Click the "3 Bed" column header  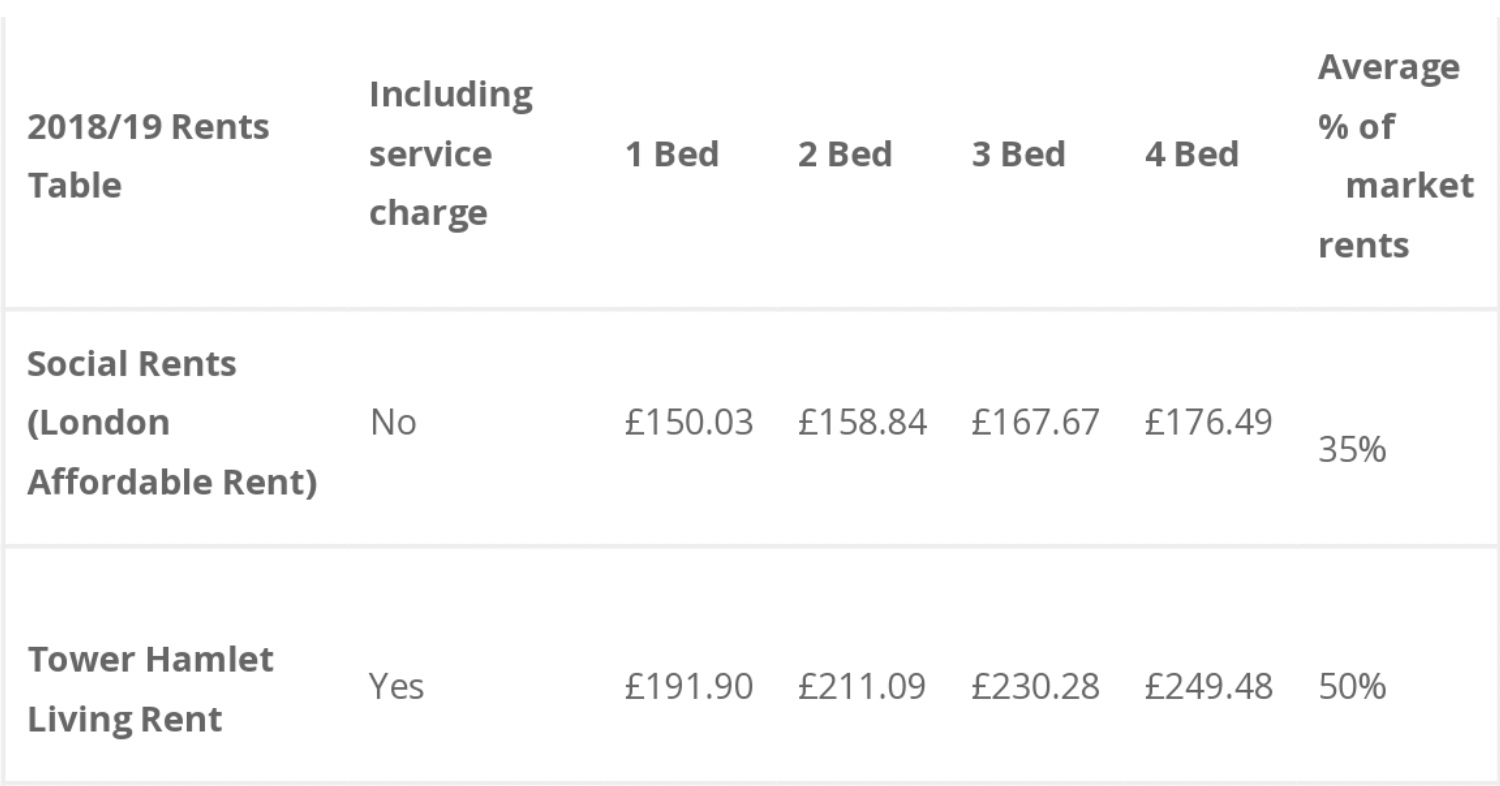tap(1018, 155)
